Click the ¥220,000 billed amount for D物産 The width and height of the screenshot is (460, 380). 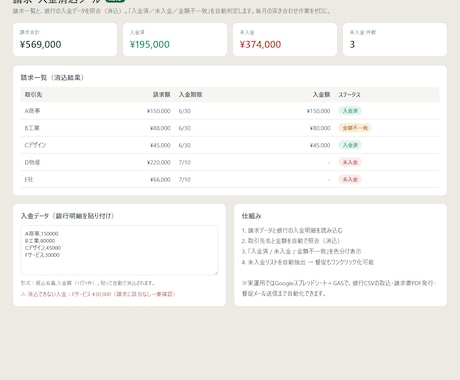(159, 162)
